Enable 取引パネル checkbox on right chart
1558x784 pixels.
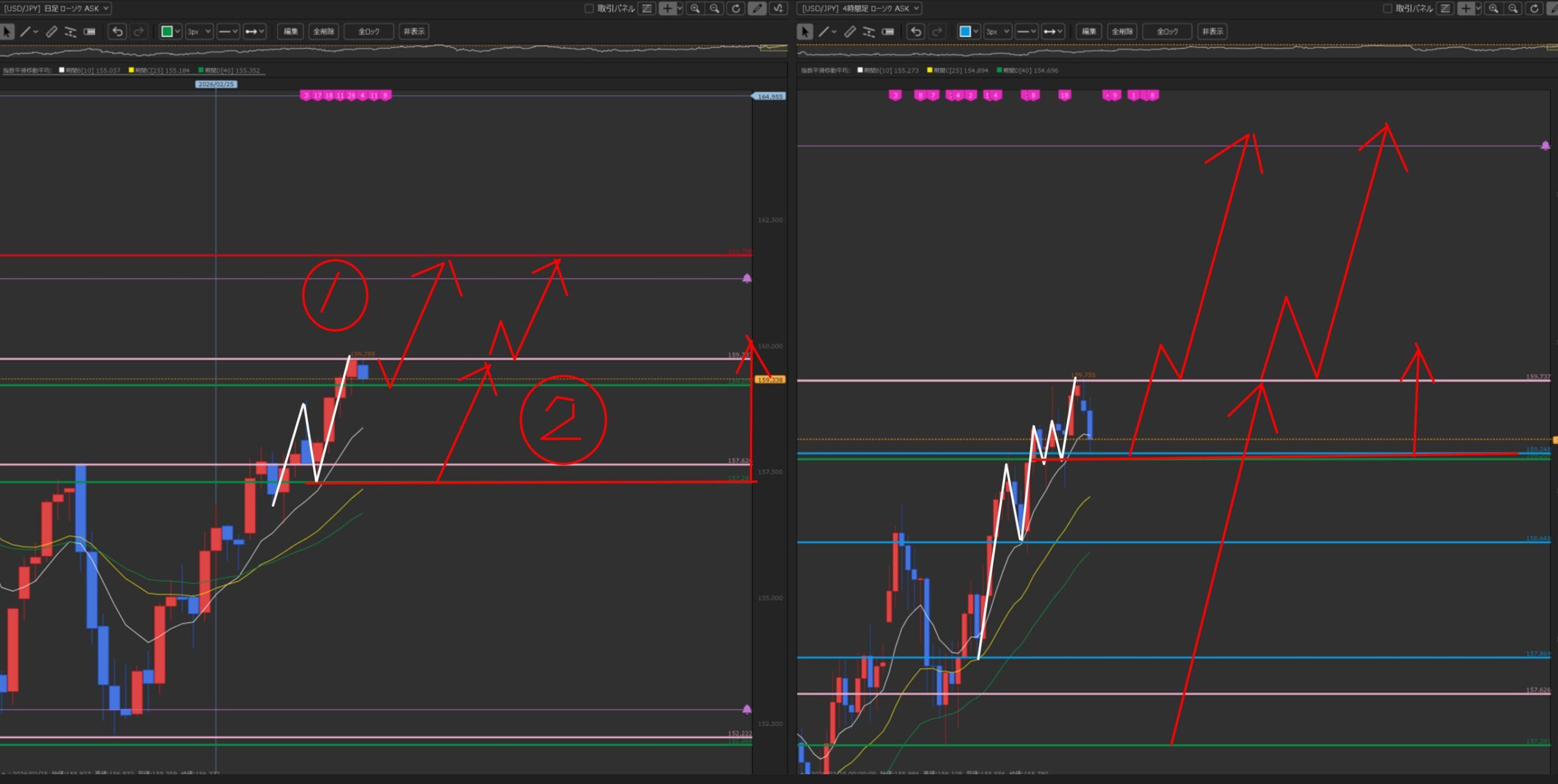coord(1387,9)
